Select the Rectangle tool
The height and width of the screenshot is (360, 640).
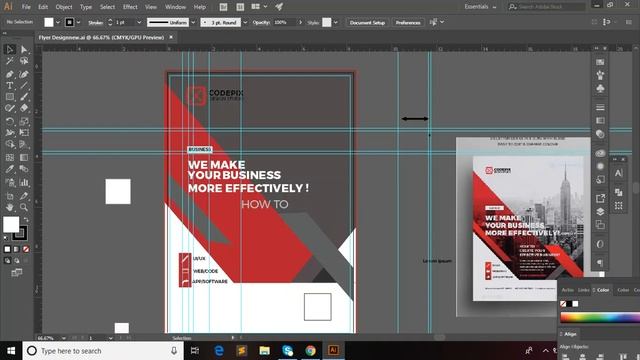pyautogui.click(x=9, y=97)
